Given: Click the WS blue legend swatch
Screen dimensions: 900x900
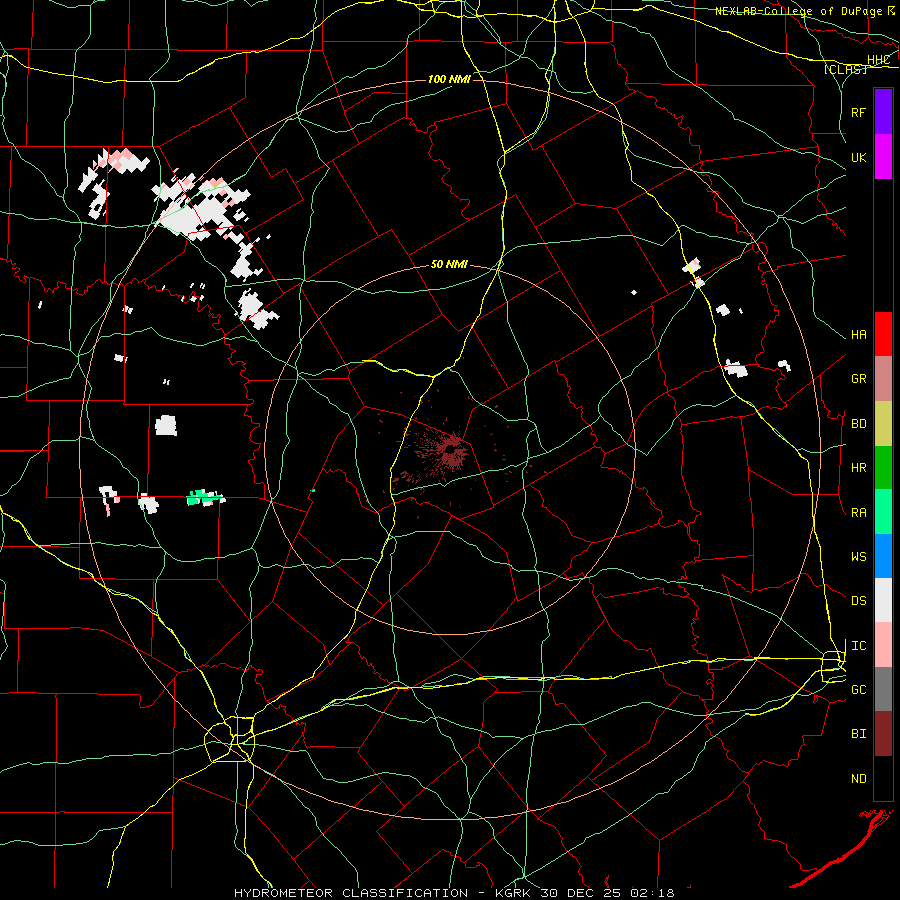Looking at the screenshot, I should point(883,556).
